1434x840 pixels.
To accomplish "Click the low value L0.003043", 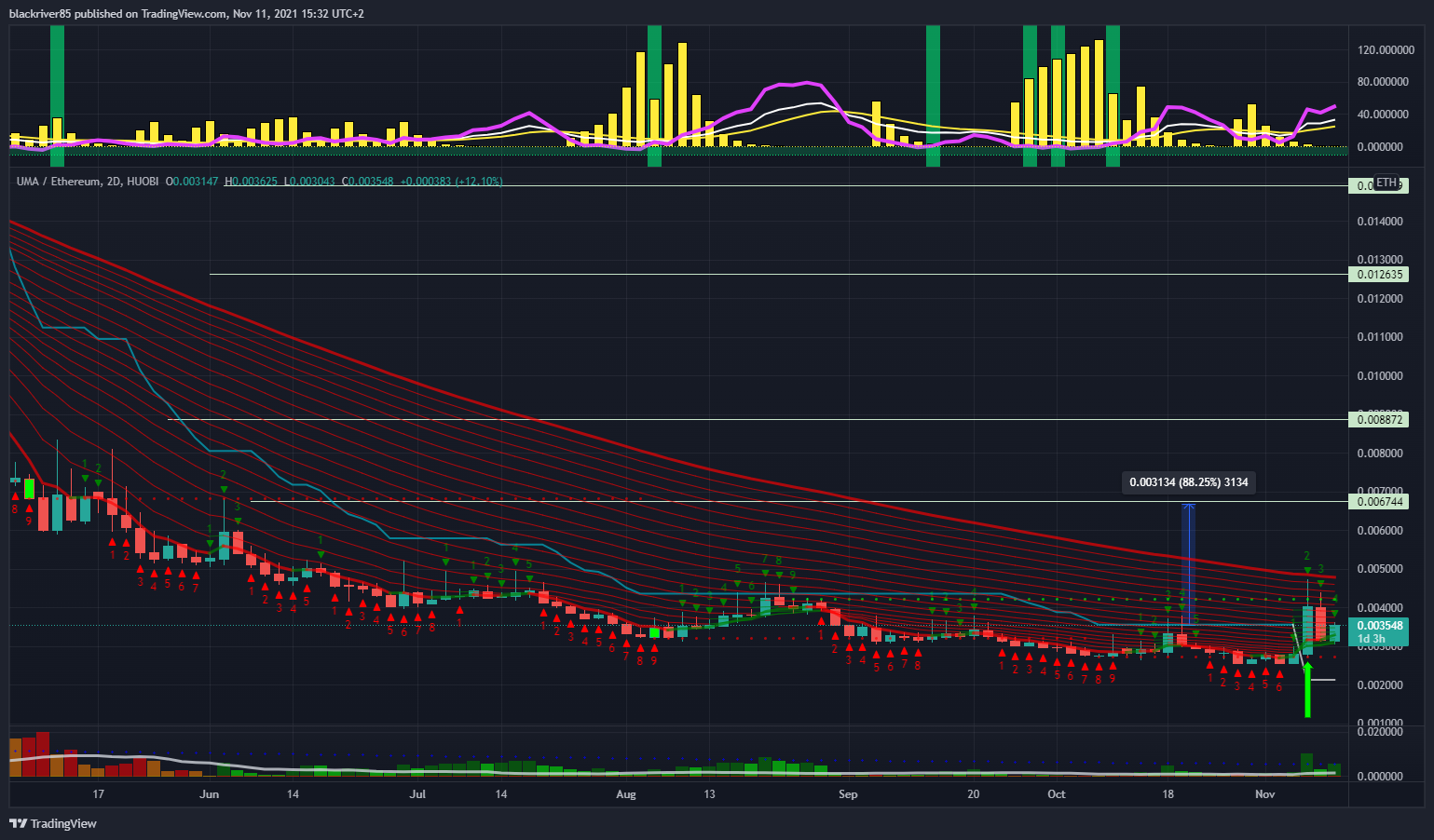I will pos(310,182).
